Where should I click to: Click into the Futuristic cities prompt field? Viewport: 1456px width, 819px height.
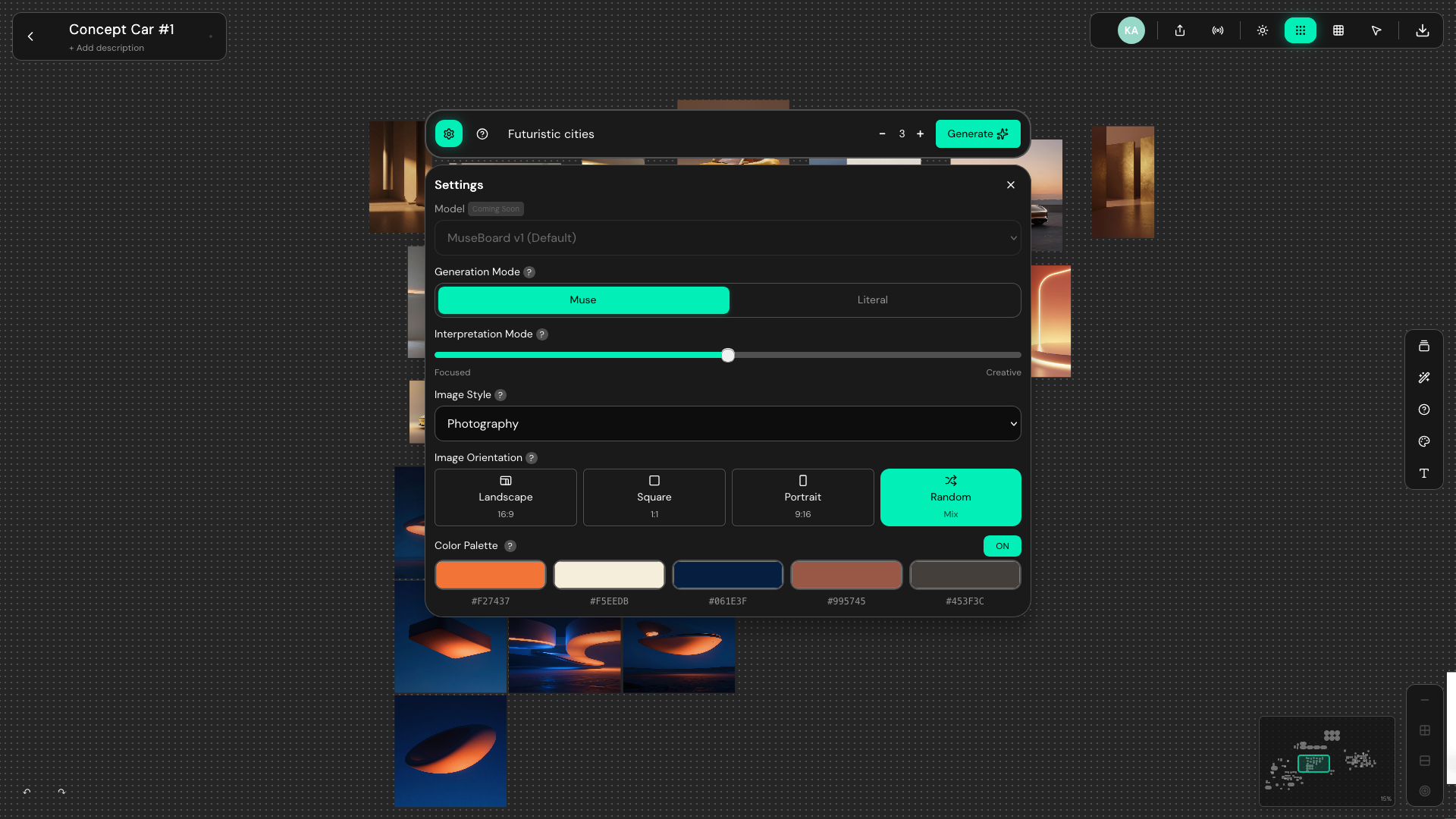(x=682, y=133)
